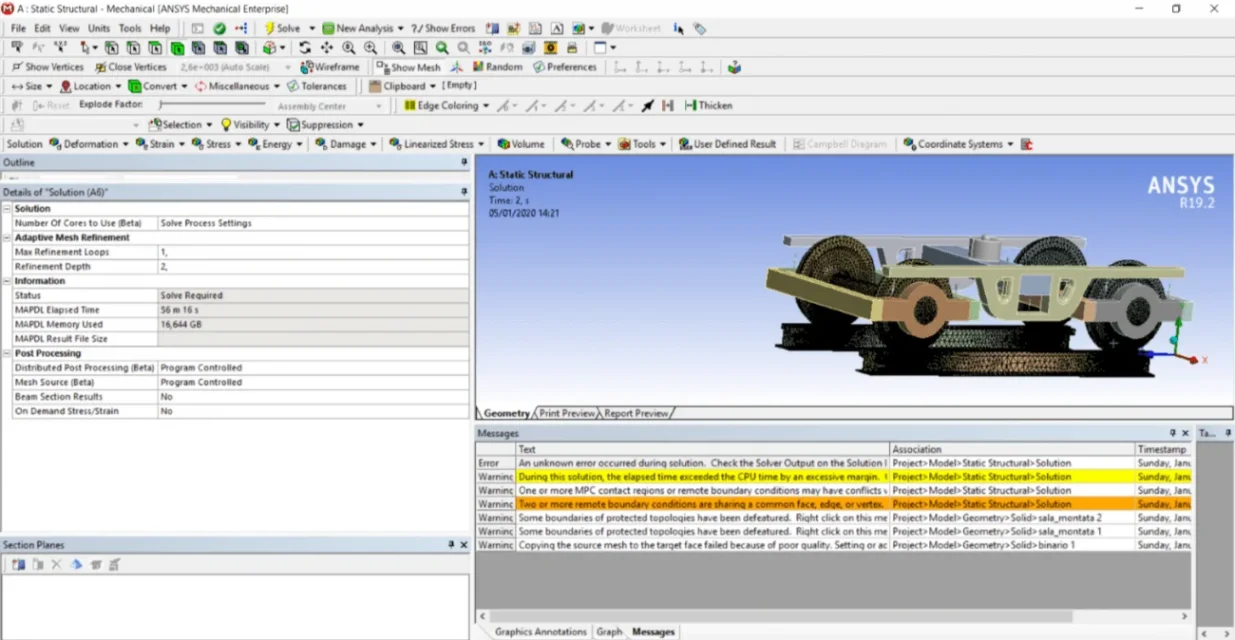Switch to the Report Preview tab

tap(636, 413)
